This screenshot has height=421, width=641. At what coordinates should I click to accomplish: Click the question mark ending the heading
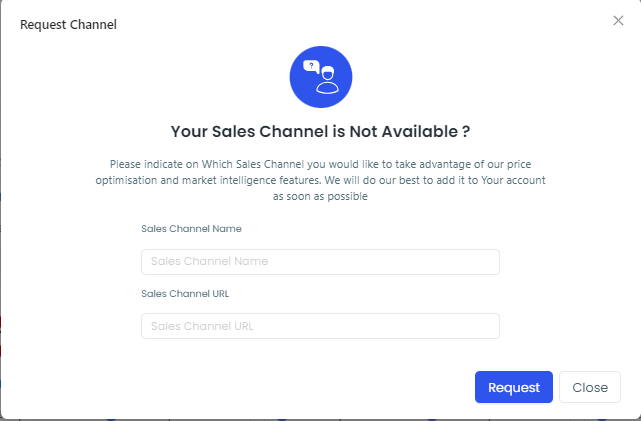coord(466,132)
